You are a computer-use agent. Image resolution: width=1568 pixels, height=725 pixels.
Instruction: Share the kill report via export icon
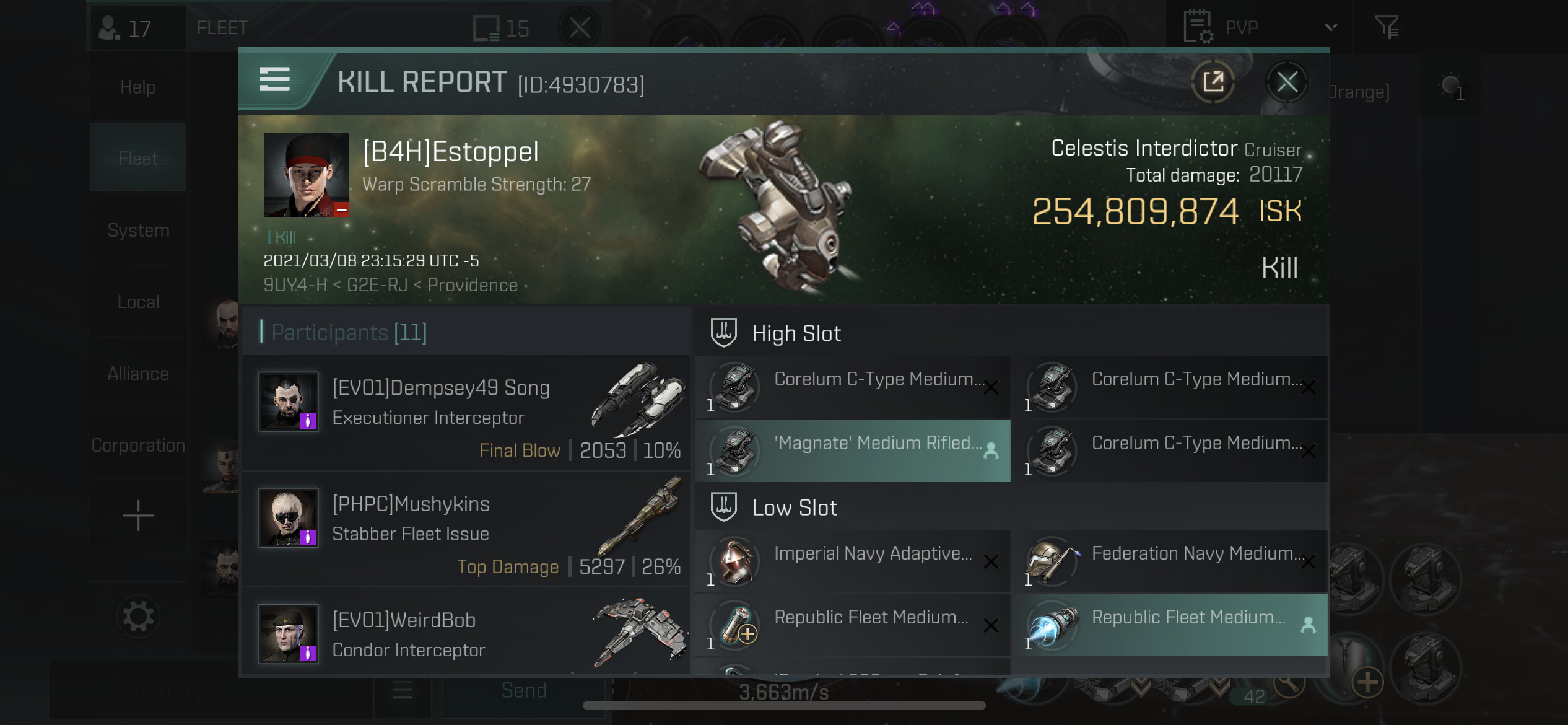[x=1213, y=82]
